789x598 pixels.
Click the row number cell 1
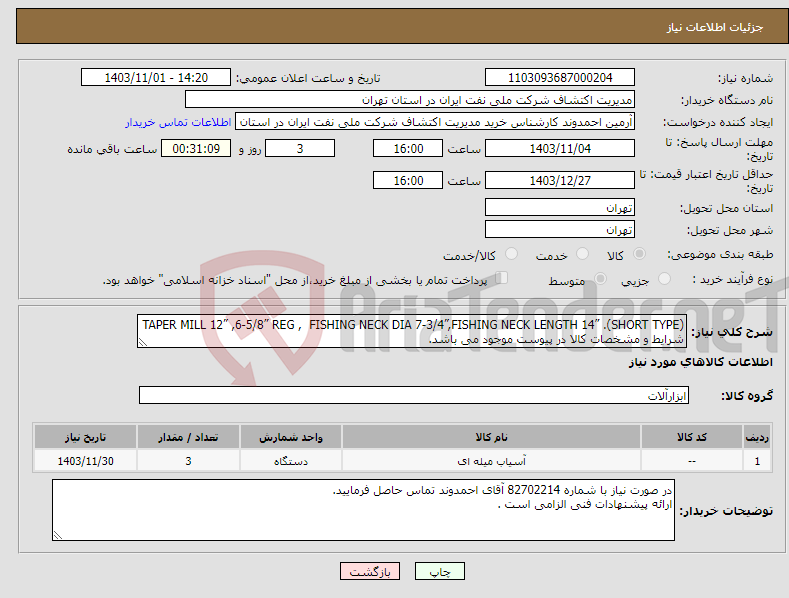coord(757,461)
